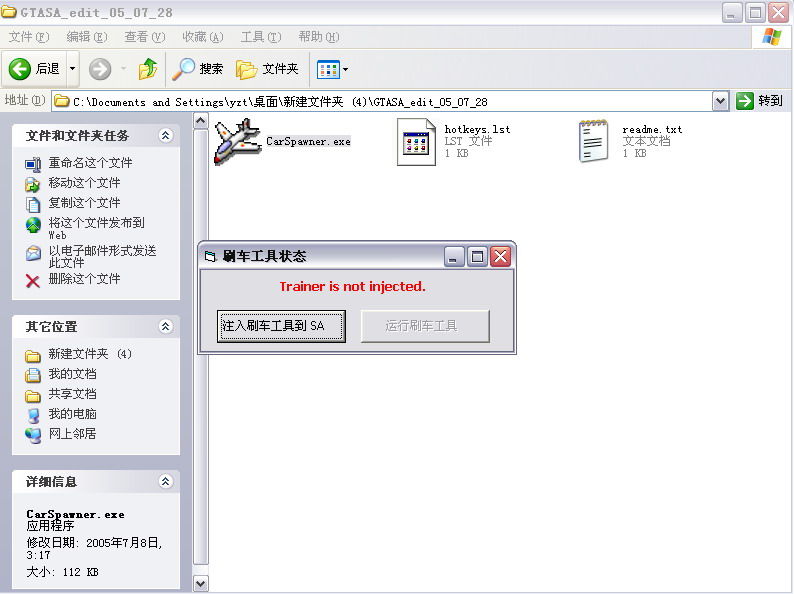Collapse the Details (详细信息) panel
This screenshot has height=594, width=794.
coord(165,482)
